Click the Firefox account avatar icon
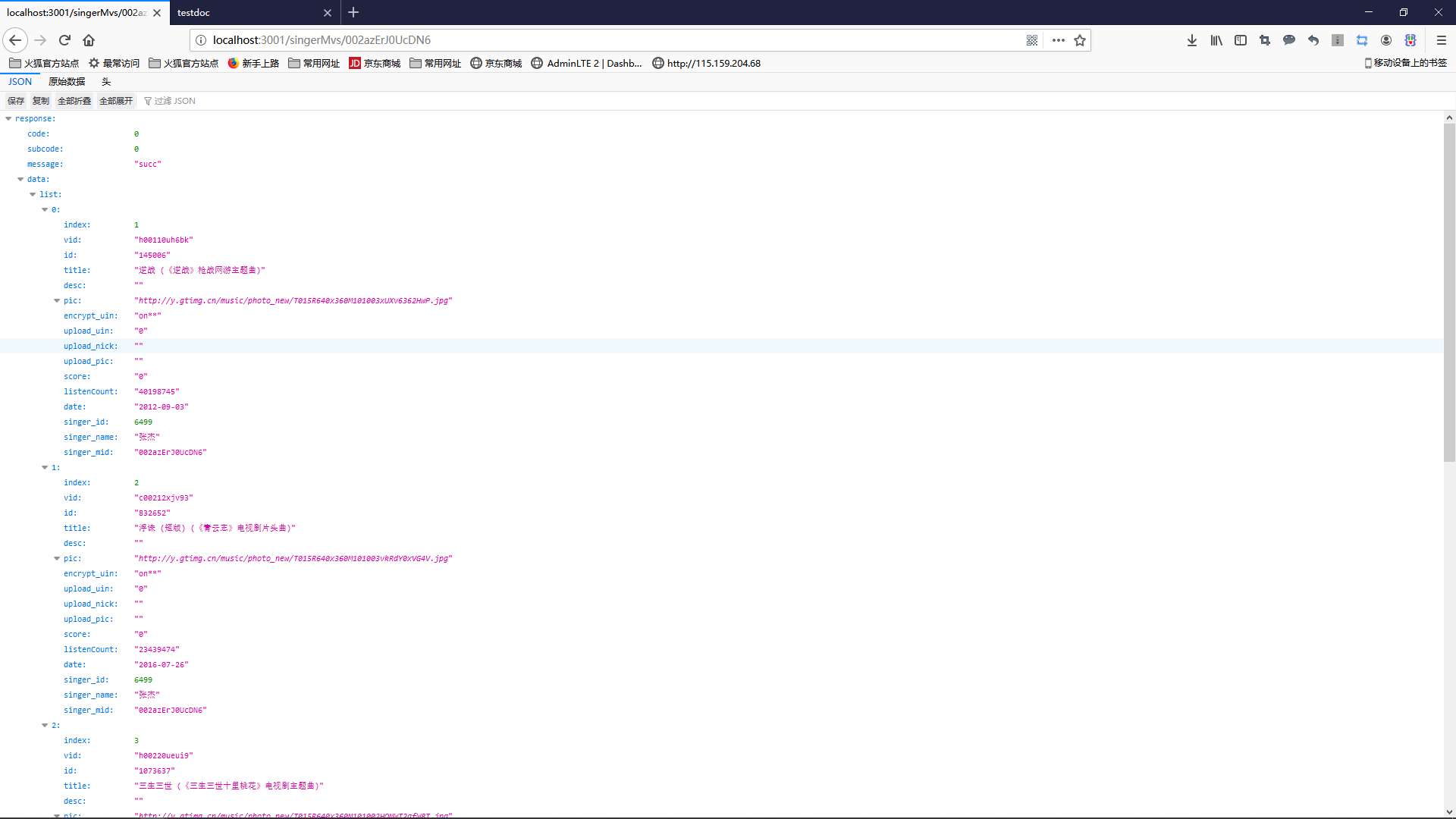Viewport: 1456px width, 819px height. [x=1386, y=40]
